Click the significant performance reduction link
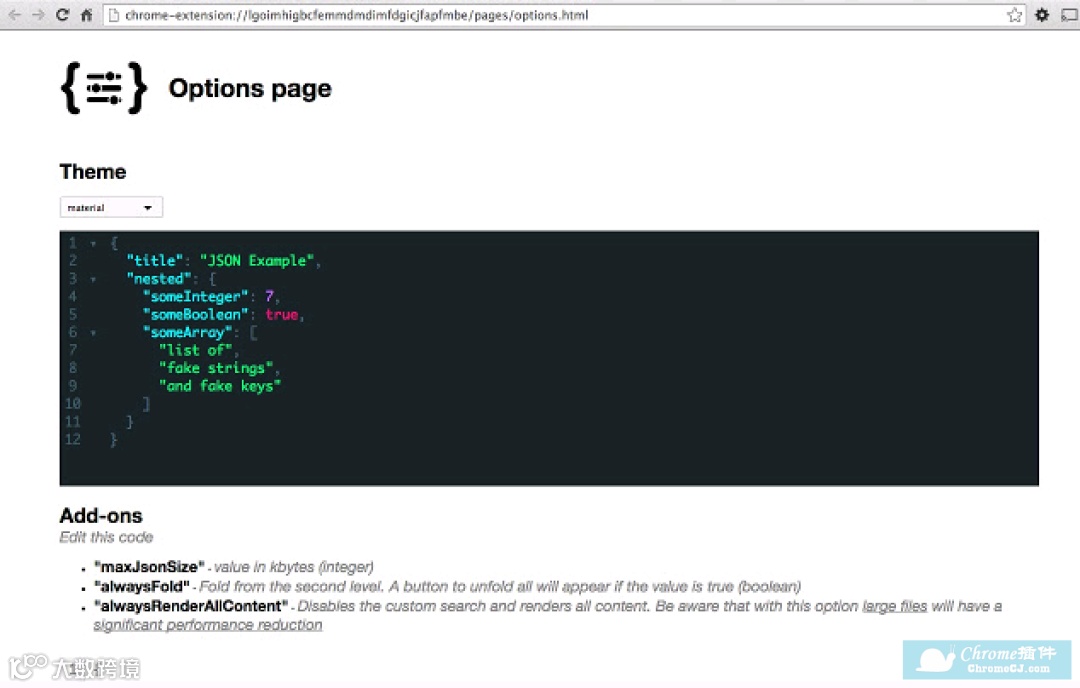Image resolution: width=1080 pixels, height=688 pixels. pyautogui.click(x=208, y=624)
